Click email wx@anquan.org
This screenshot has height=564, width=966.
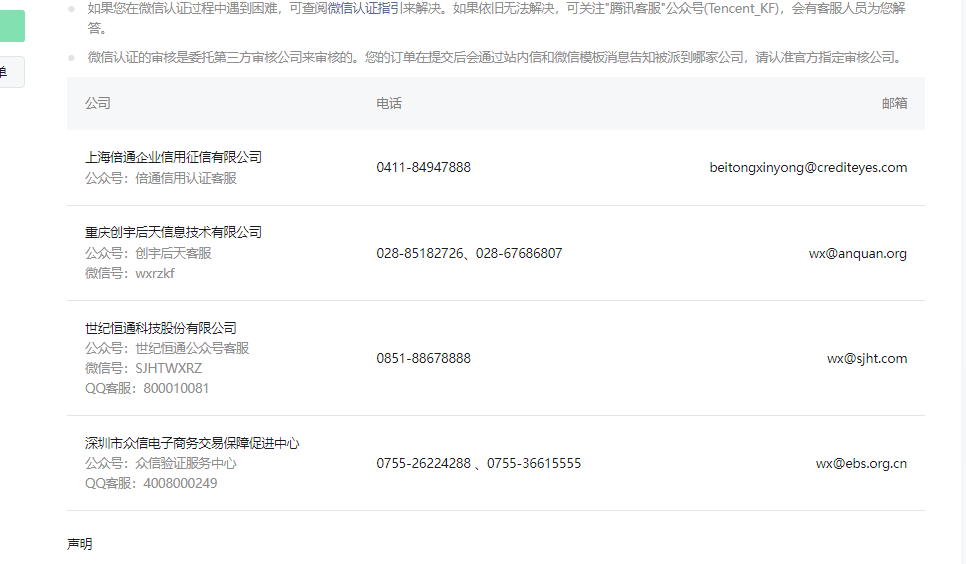858,253
